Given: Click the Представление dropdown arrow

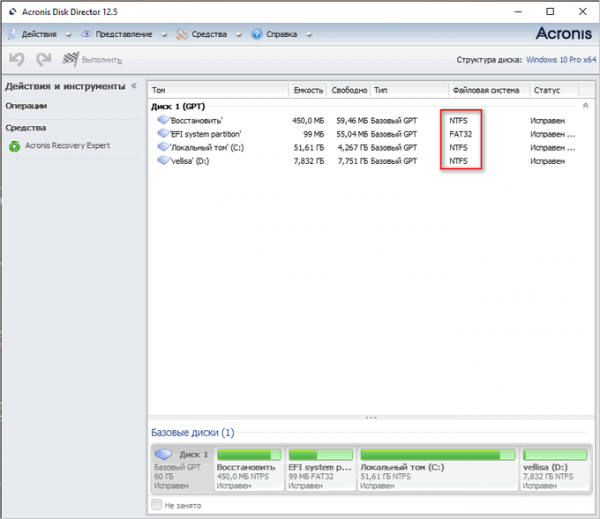Looking at the screenshot, I should (164, 35).
